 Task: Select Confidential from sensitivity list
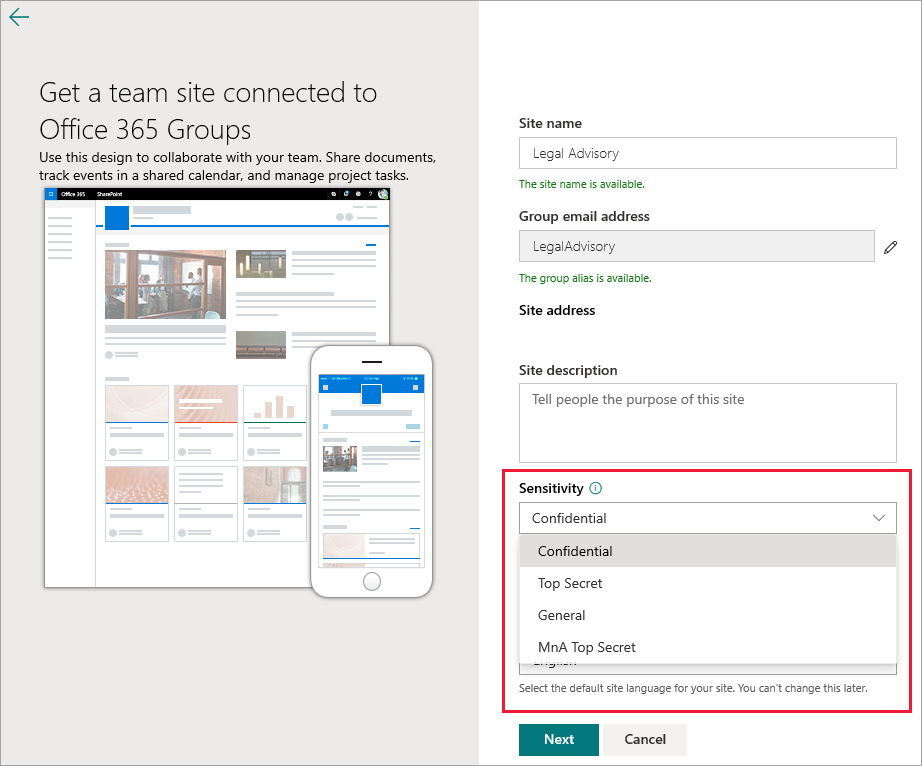(707, 551)
